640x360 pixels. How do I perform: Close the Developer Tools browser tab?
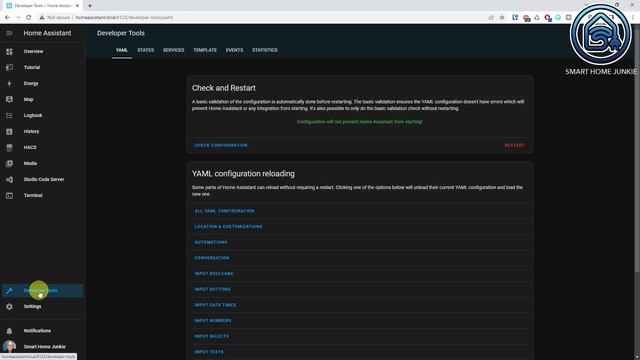point(77,6)
